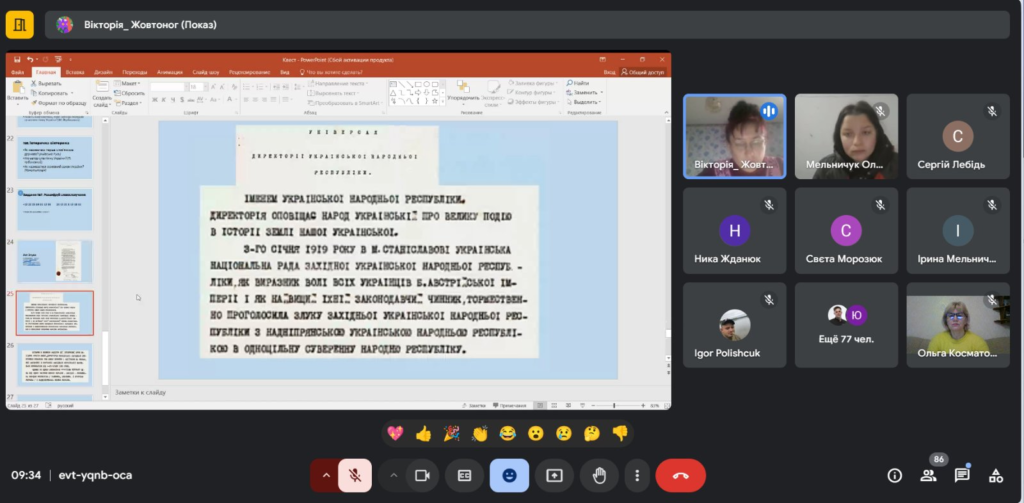Send the pink heart reaction

[x=395, y=434]
